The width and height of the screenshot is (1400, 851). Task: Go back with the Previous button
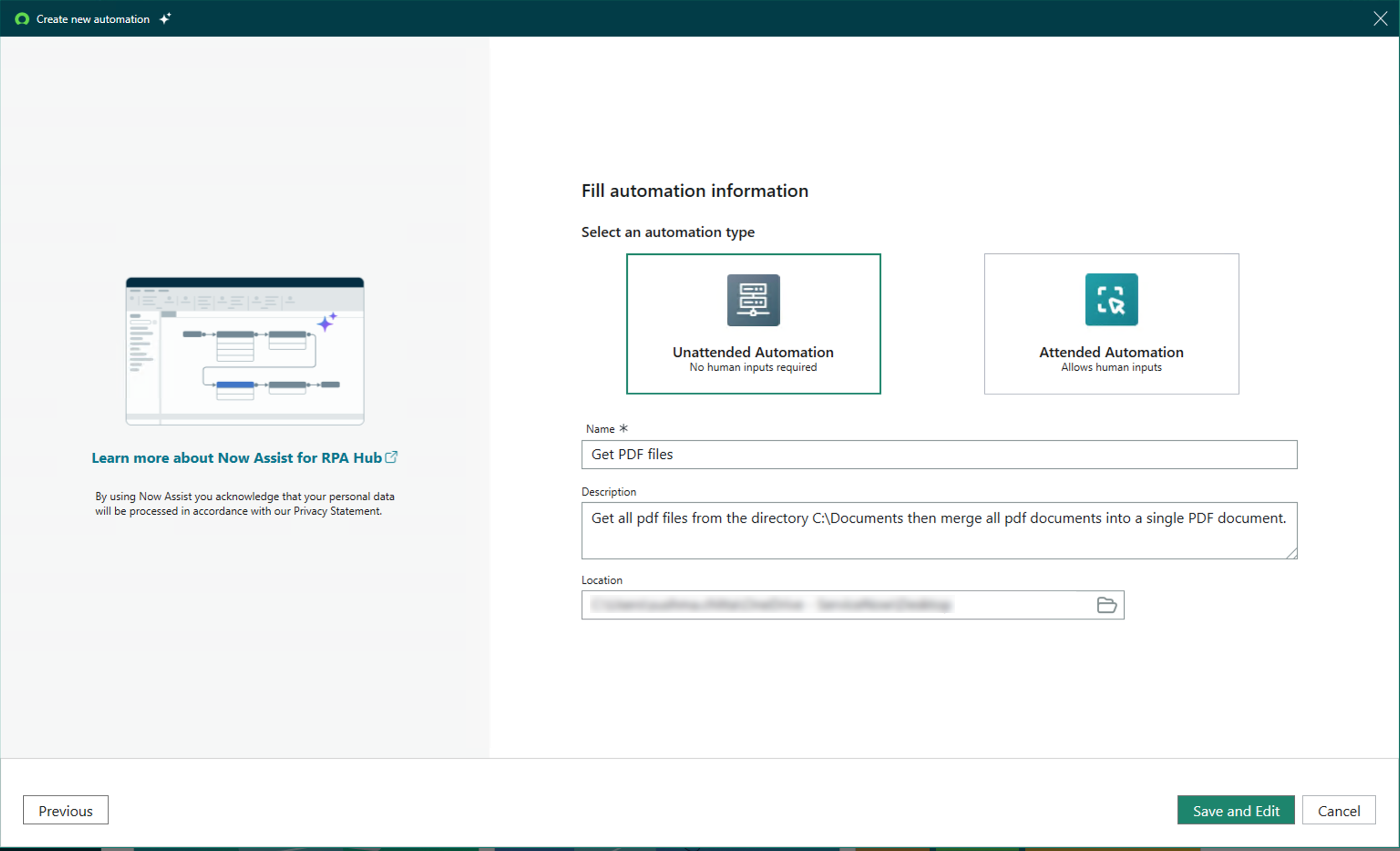point(65,810)
